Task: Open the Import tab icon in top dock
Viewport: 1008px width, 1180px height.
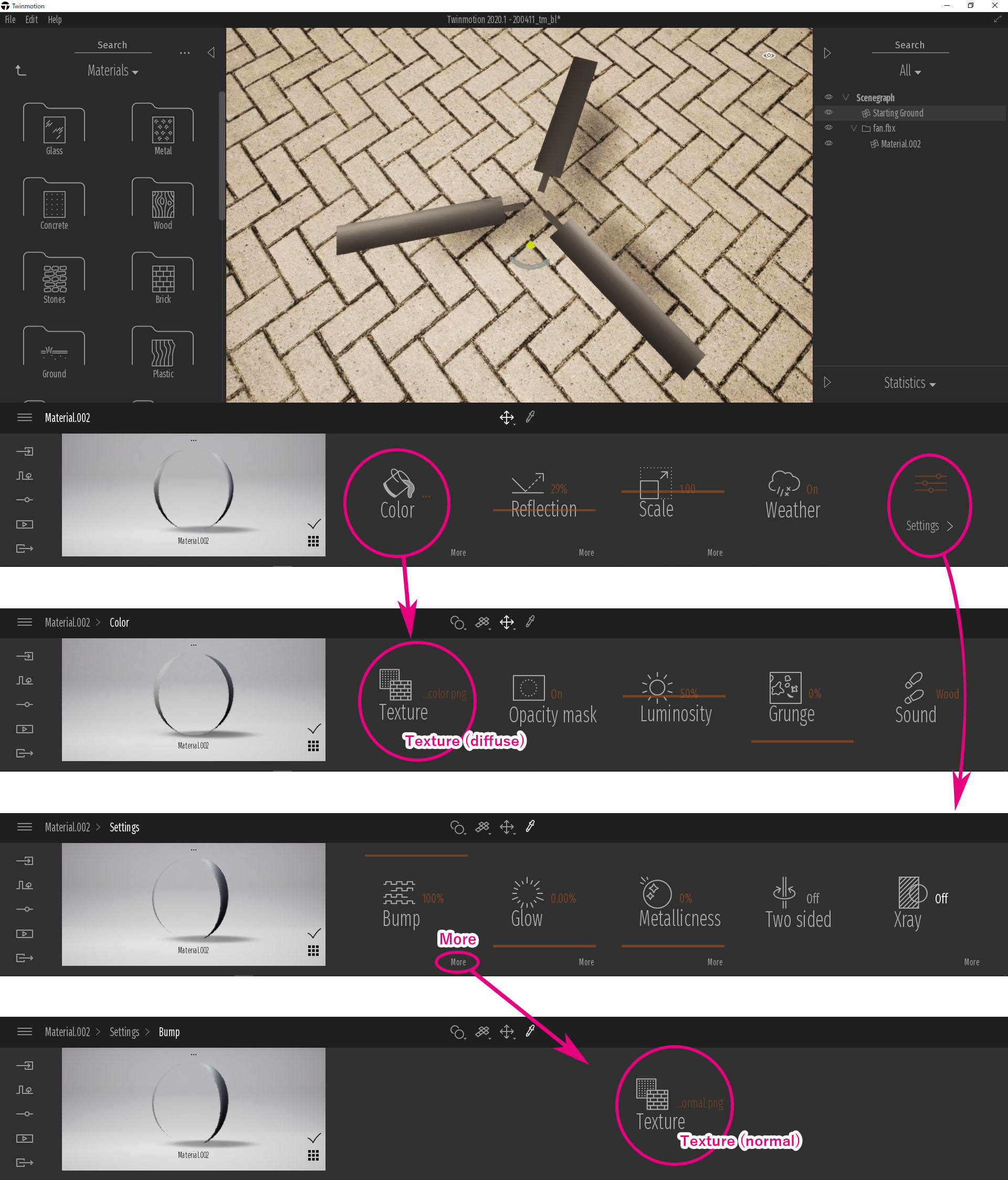Action: pyautogui.click(x=25, y=451)
